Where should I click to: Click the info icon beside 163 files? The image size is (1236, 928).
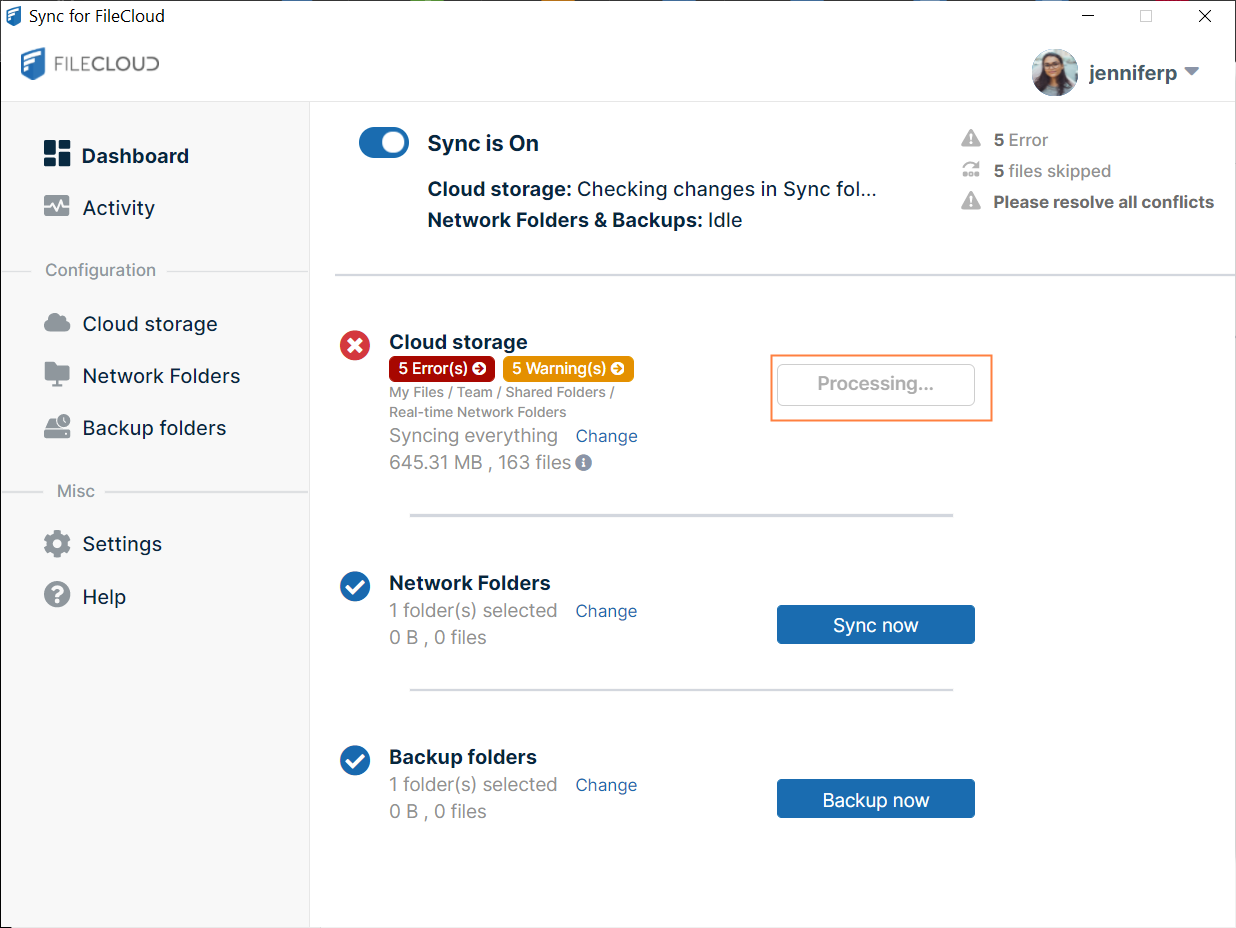(x=583, y=463)
